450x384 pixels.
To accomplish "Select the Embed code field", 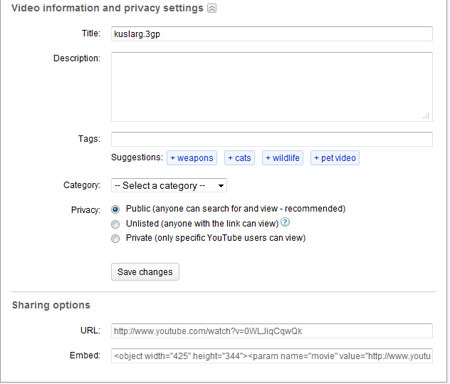I will 272,356.
